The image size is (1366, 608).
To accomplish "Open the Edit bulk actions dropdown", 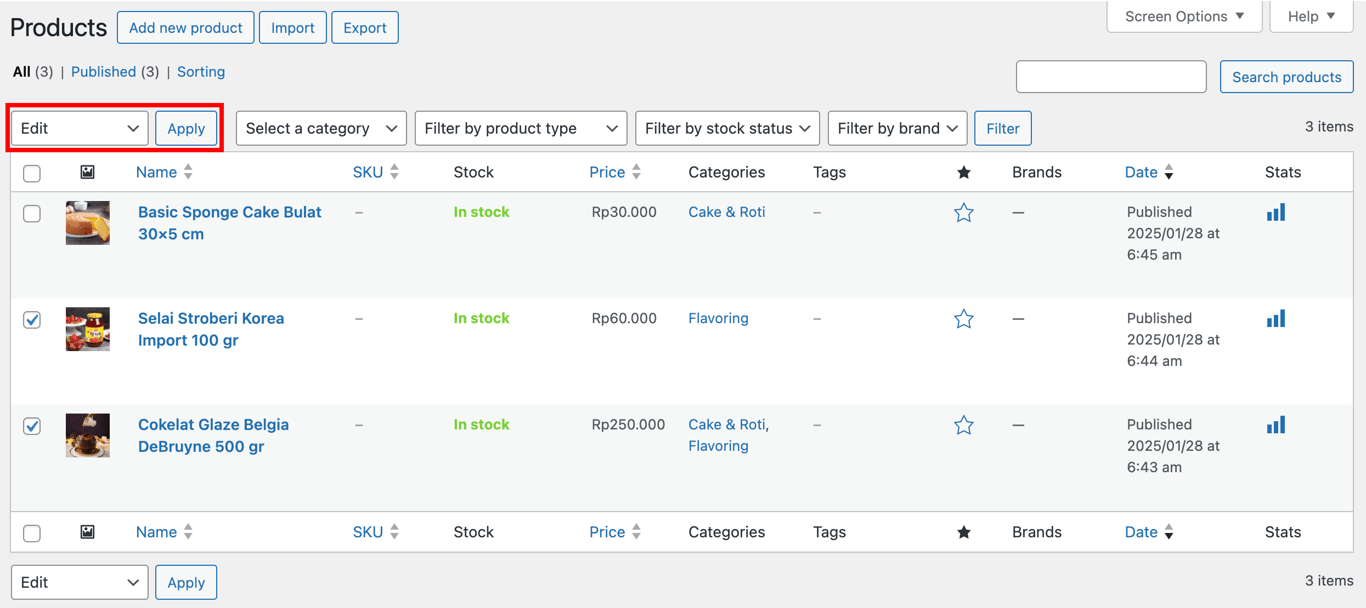I will pos(78,128).
